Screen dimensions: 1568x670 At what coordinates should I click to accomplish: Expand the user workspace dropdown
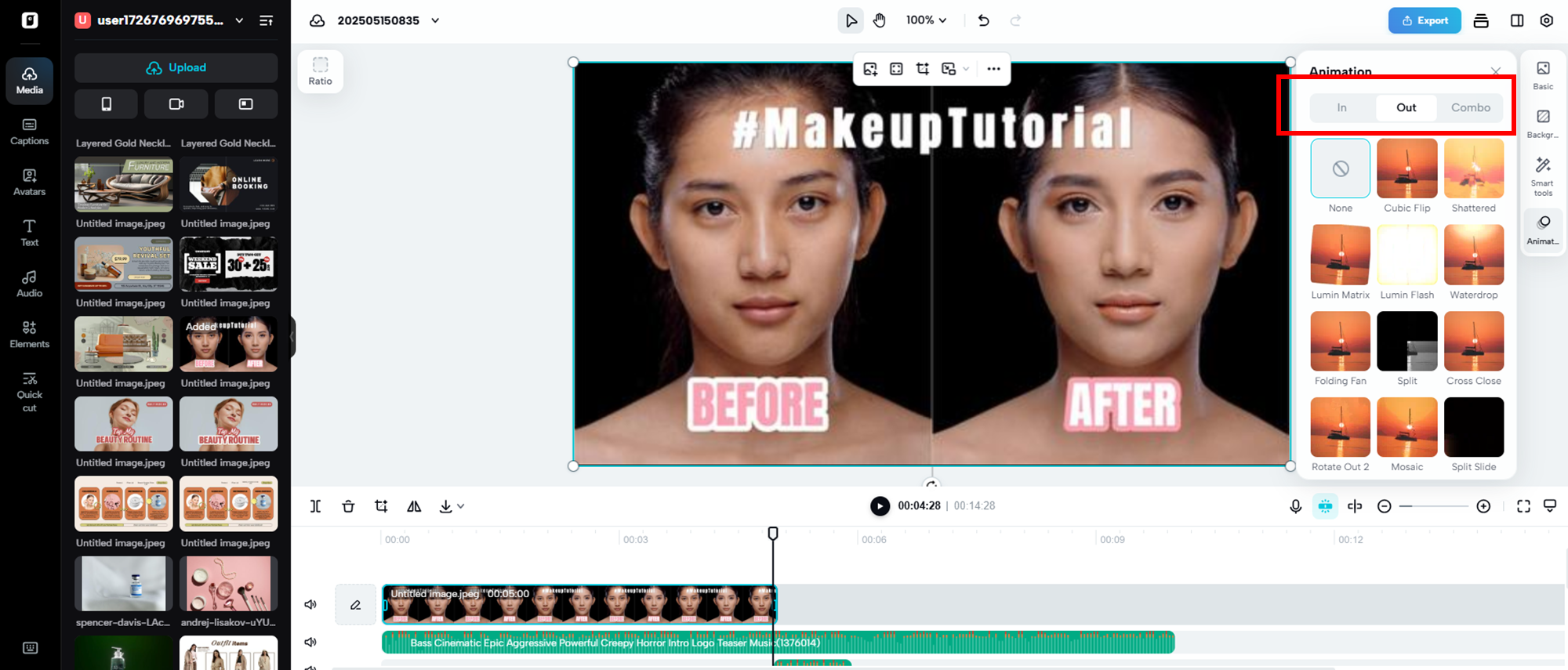[239, 20]
